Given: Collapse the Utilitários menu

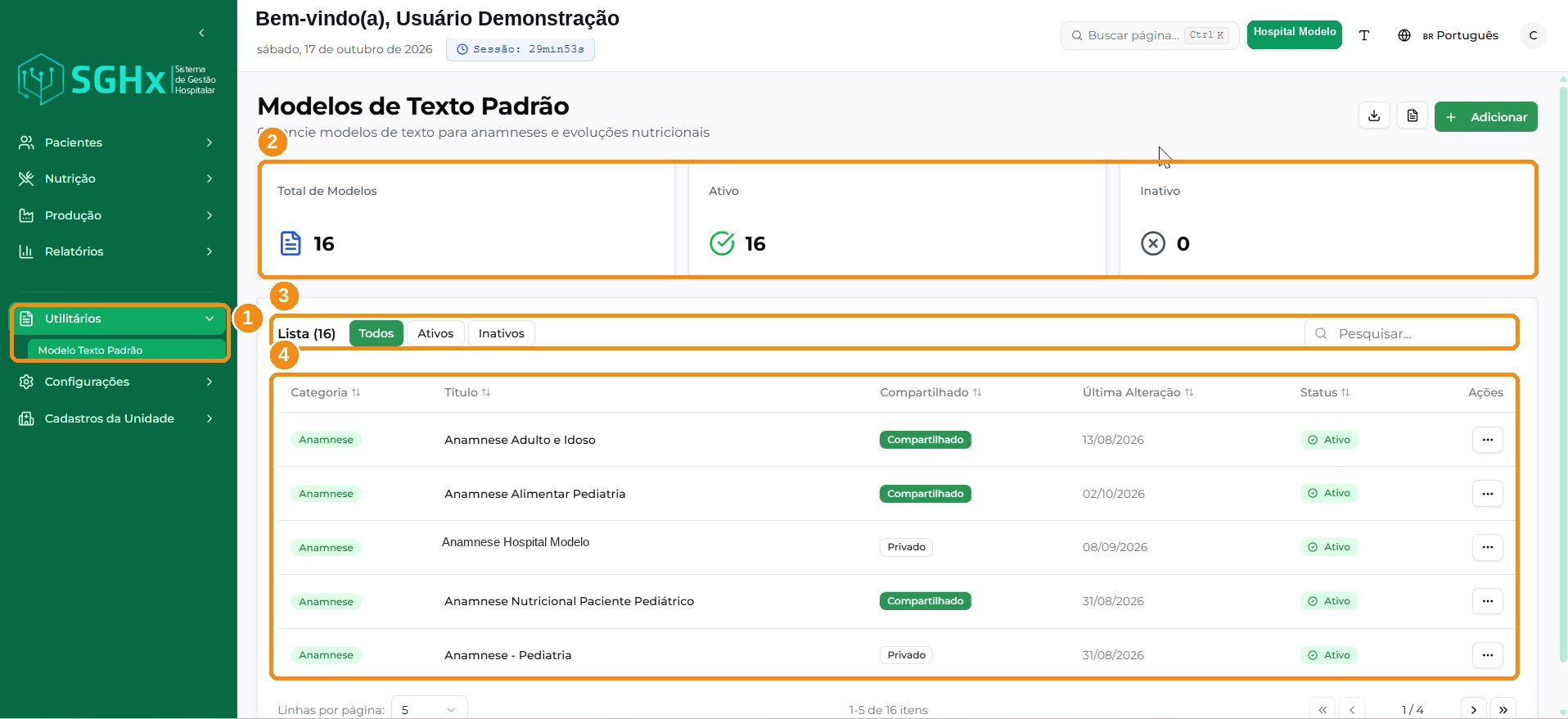Looking at the screenshot, I should click(x=119, y=319).
